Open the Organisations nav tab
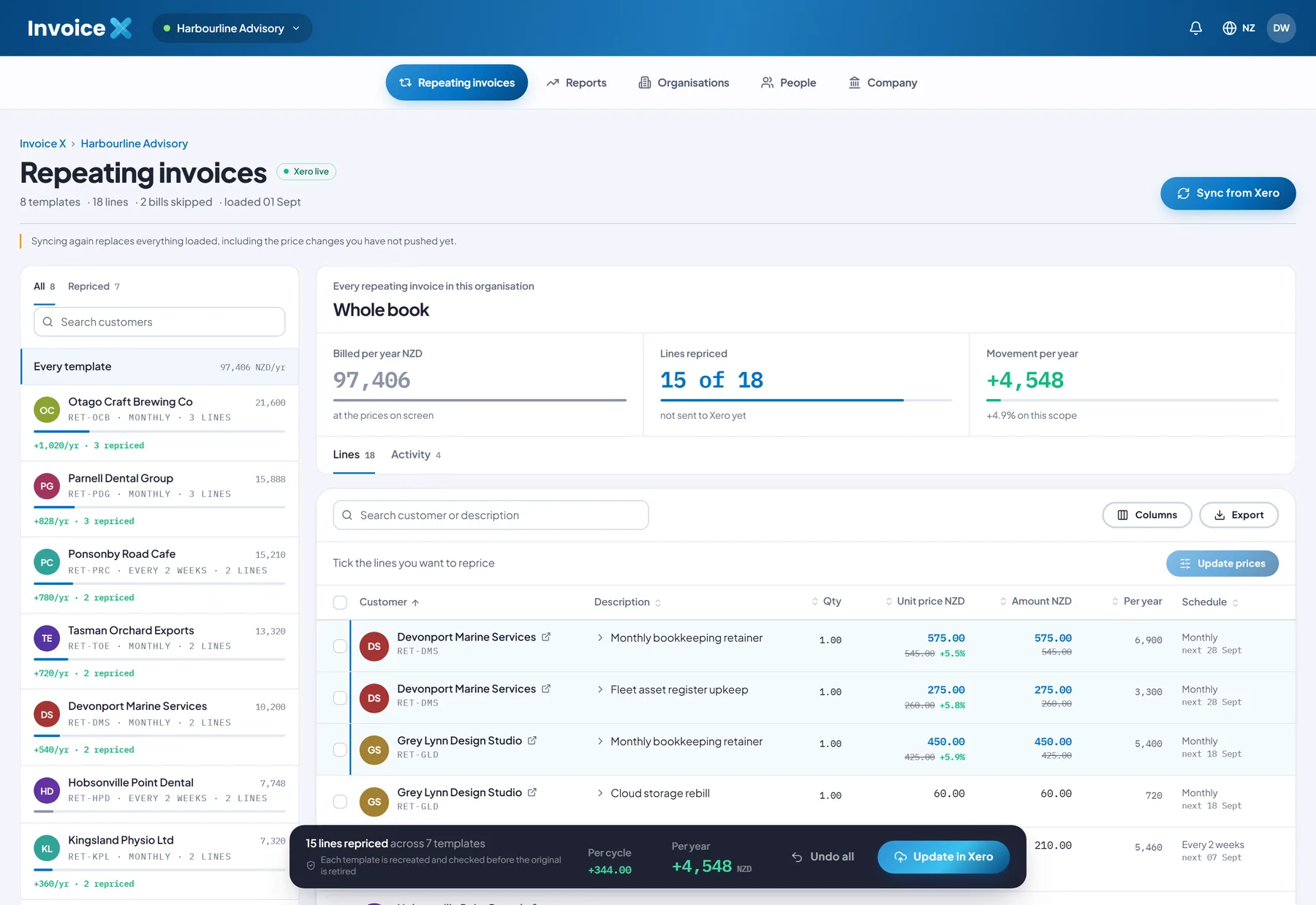This screenshot has height=905, width=1316. (x=684, y=83)
